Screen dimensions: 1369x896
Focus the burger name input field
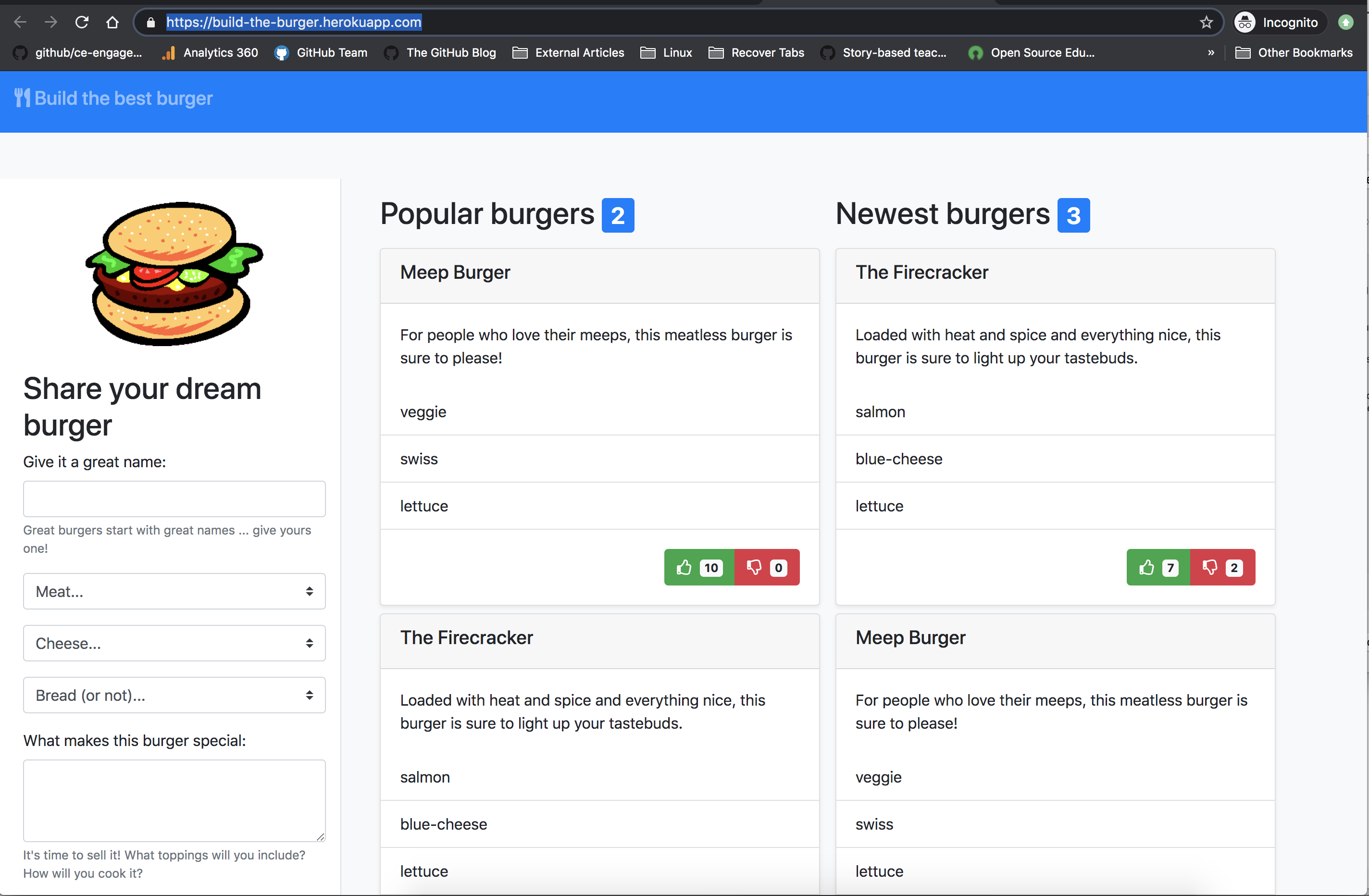(x=174, y=498)
